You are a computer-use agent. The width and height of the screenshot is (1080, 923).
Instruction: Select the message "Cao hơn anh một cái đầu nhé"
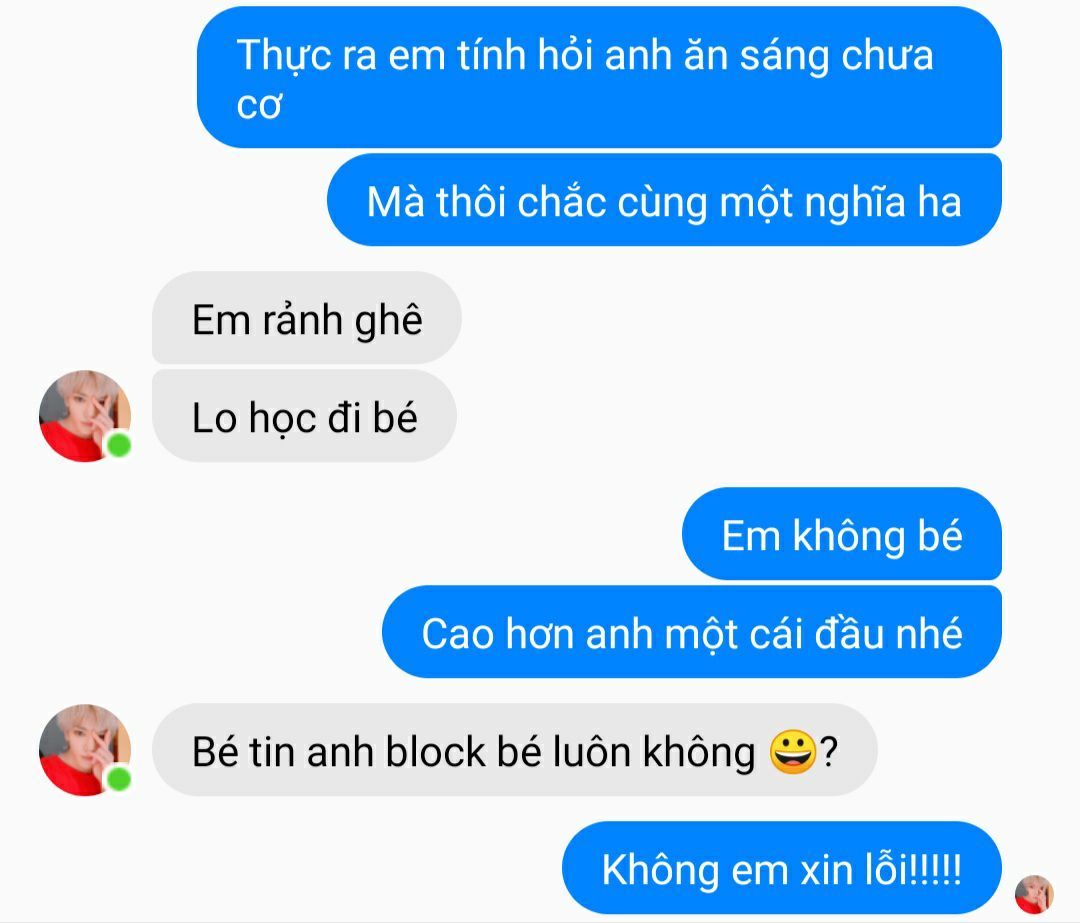(692, 632)
